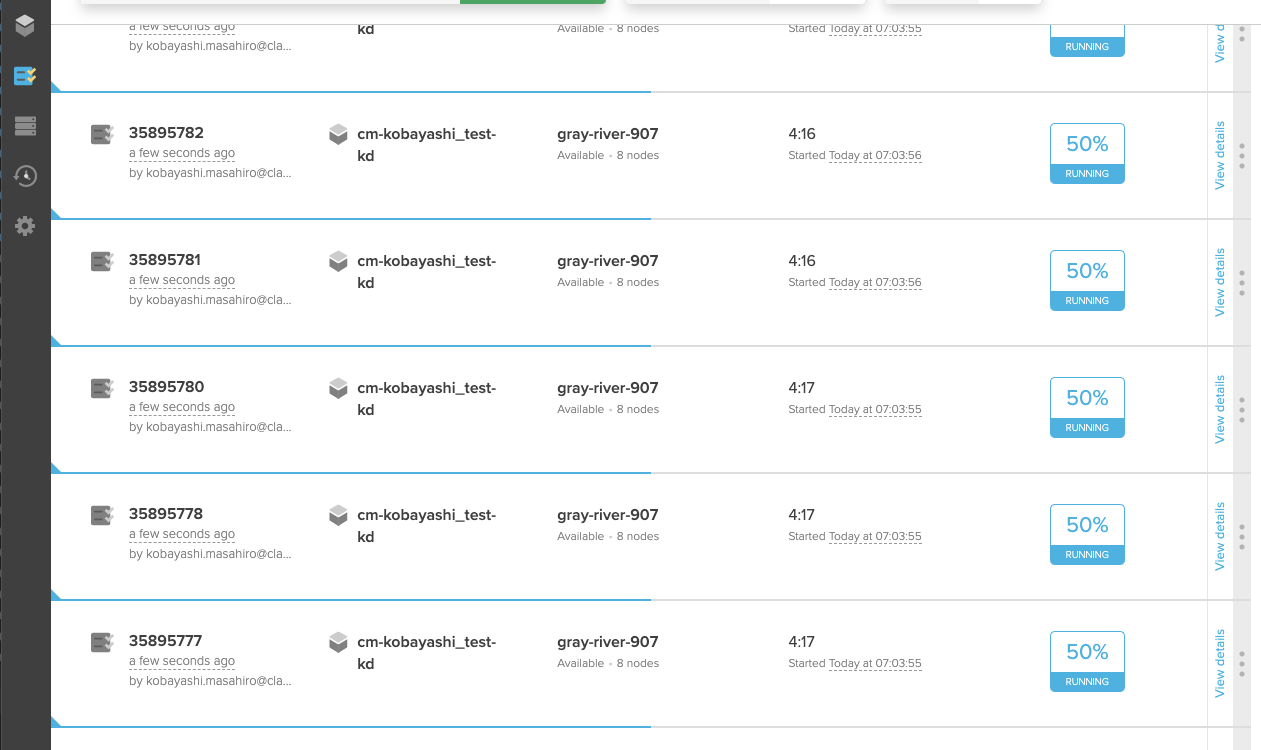Open View details for job 35895777
Viewport: 1261px width, 750px height.
click(1219, 664)
